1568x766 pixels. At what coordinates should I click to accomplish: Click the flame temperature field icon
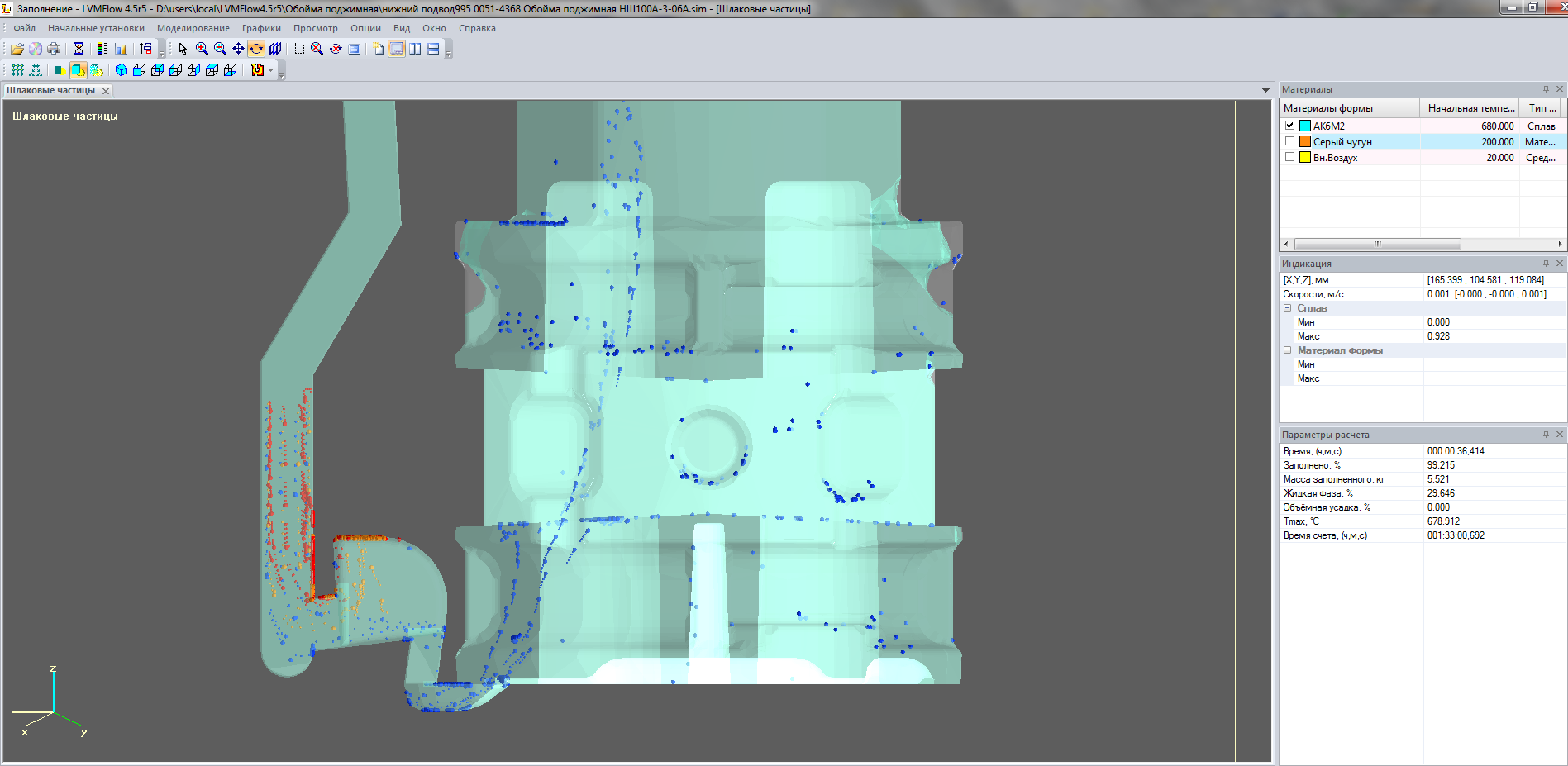pyautogui.click(x=257, y=70)
